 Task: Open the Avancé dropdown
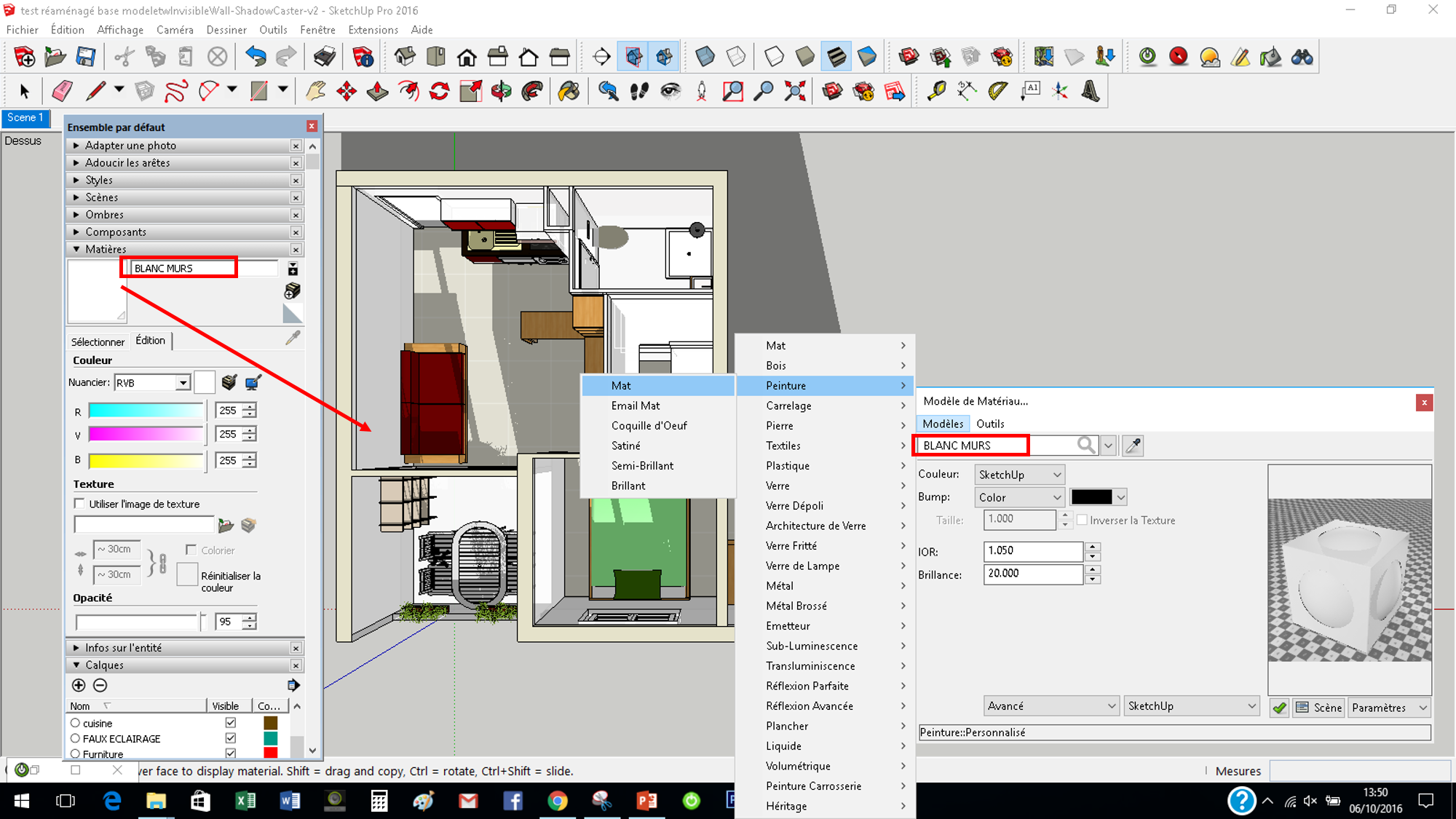(x=1051, y=706)
